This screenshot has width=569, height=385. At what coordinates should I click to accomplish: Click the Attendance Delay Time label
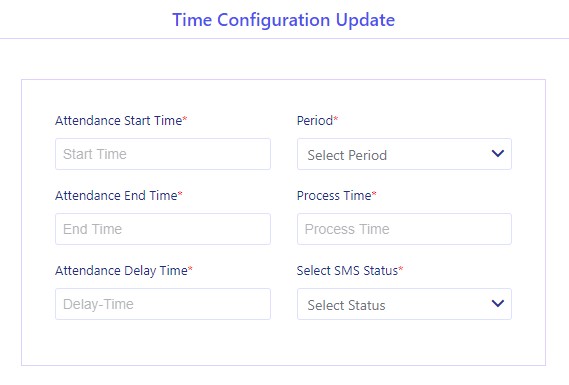pos(121,271)
